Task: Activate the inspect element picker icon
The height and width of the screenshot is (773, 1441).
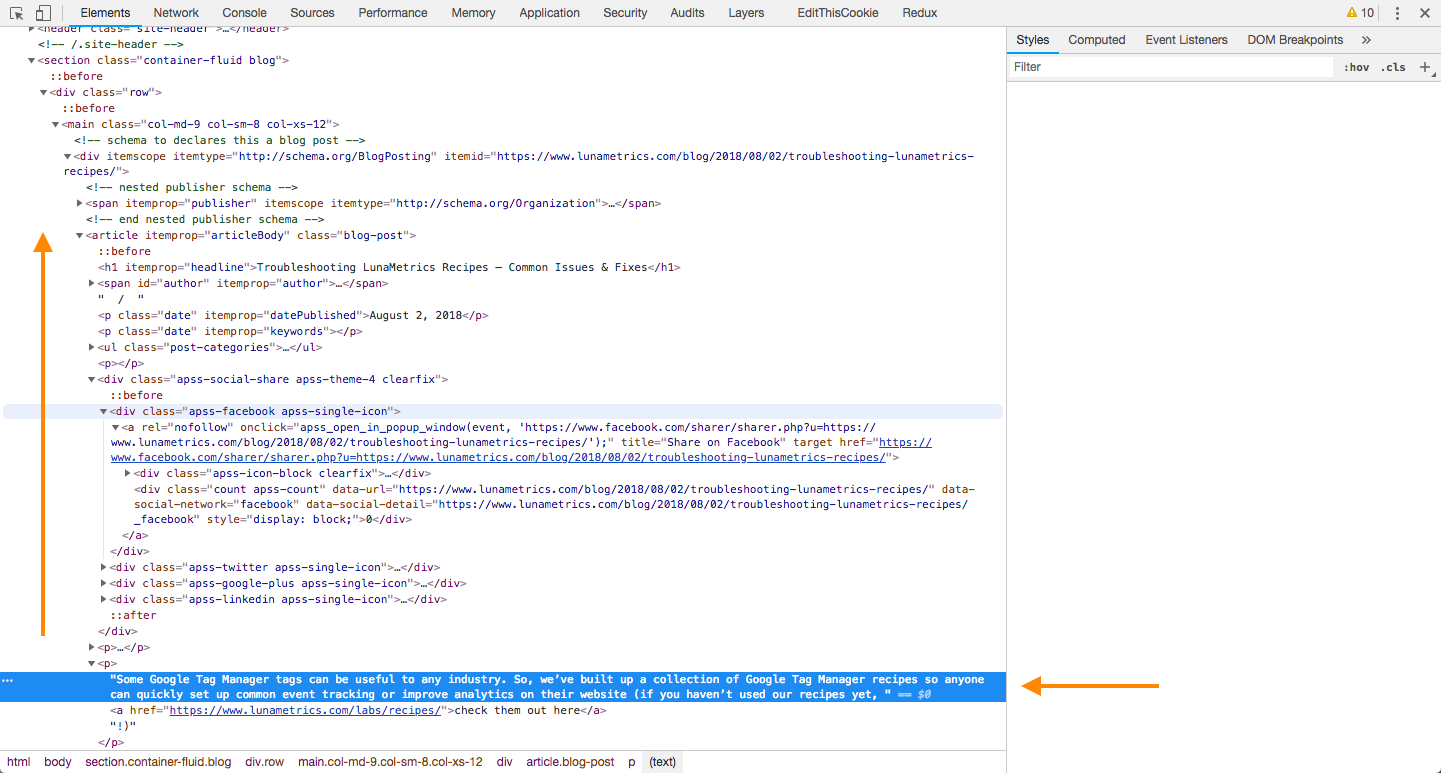Action: [x=17, y=13]
